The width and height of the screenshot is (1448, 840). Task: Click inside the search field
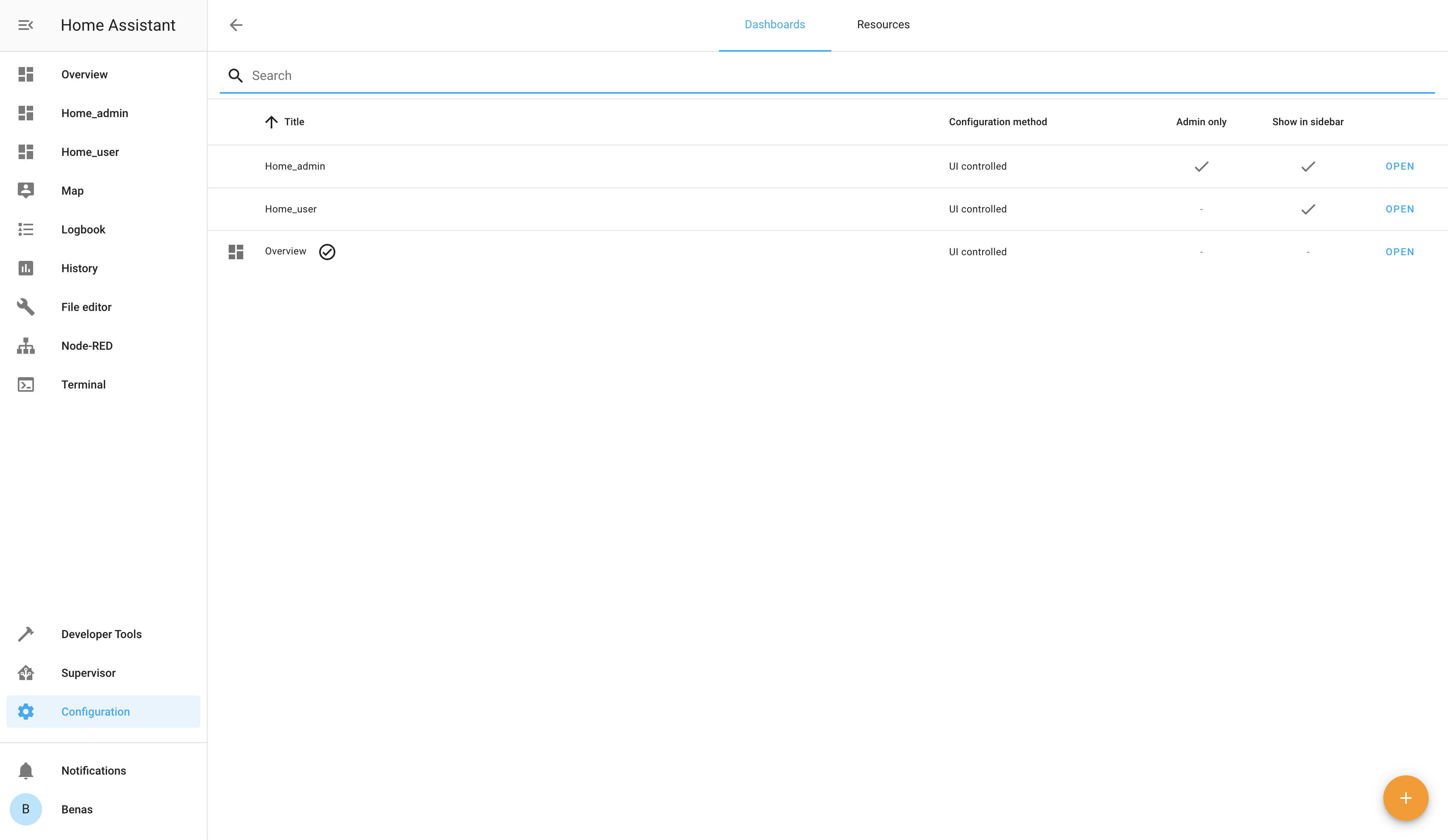(x=575, y=75)
